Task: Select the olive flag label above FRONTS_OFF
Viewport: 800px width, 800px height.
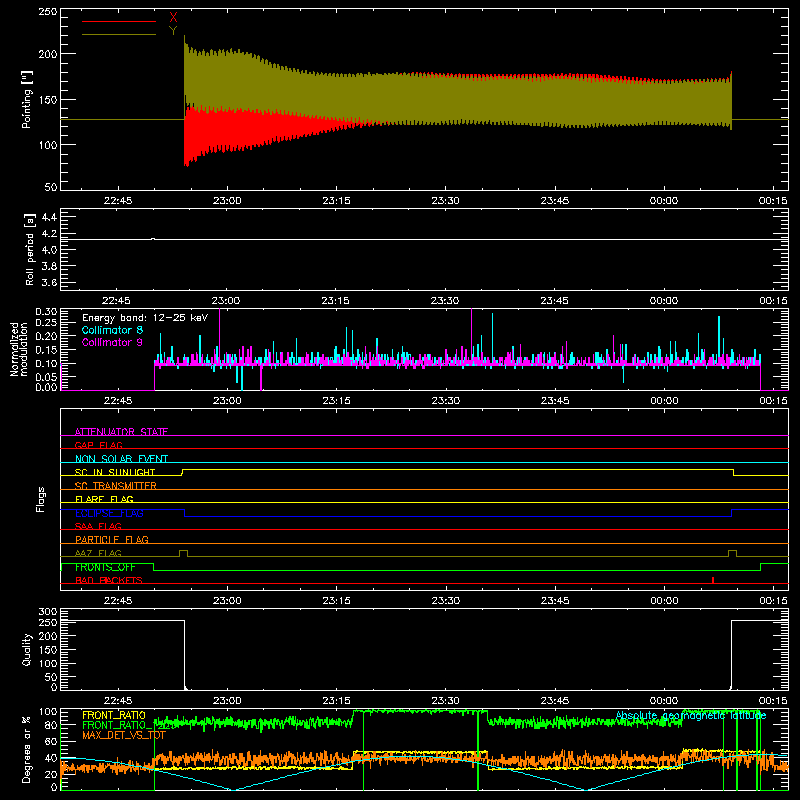Action: pyautogui.click(x=98, y=553)
